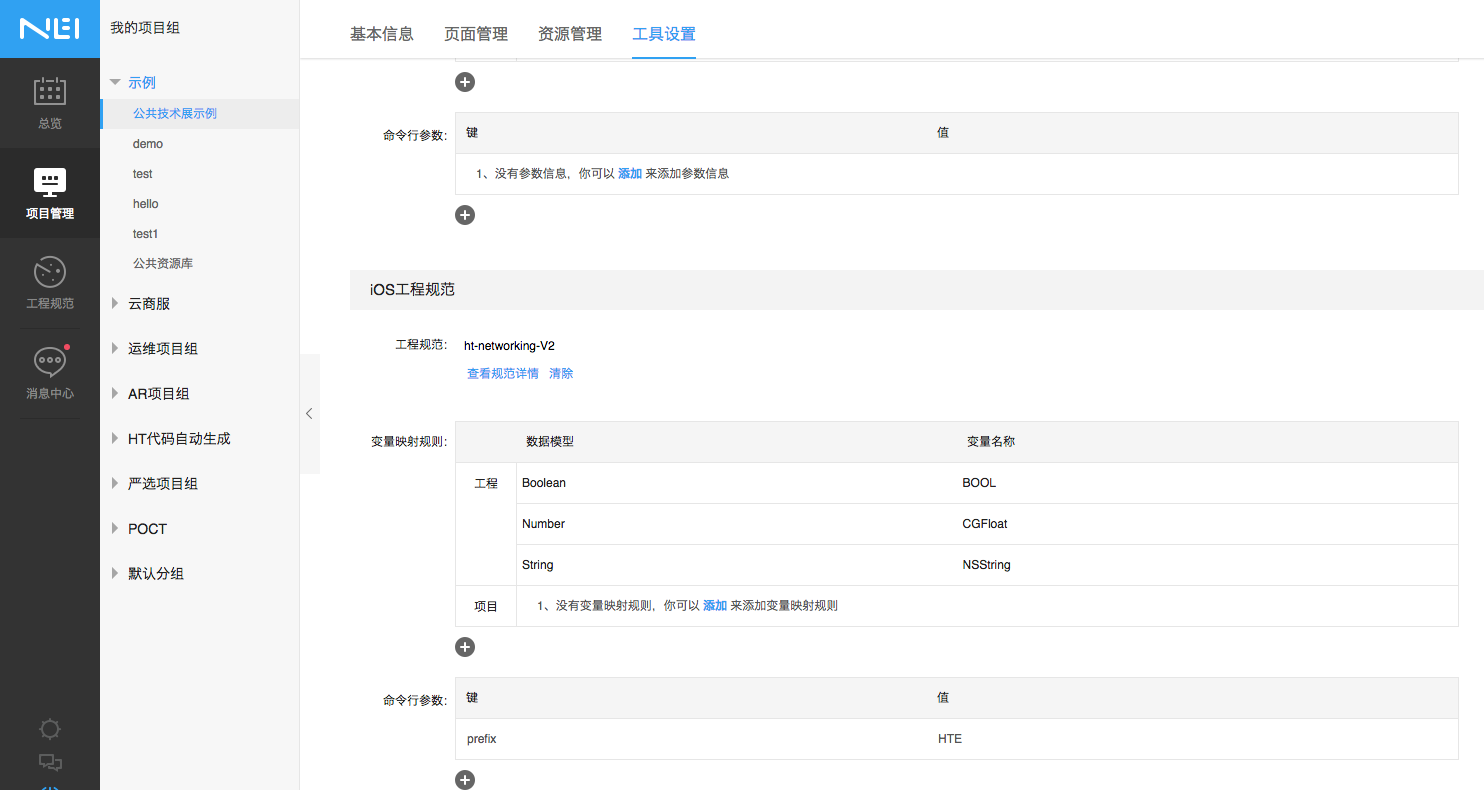Expand the POCT group
Screen dimensions: 1484x790
click(x=115, y=529)
